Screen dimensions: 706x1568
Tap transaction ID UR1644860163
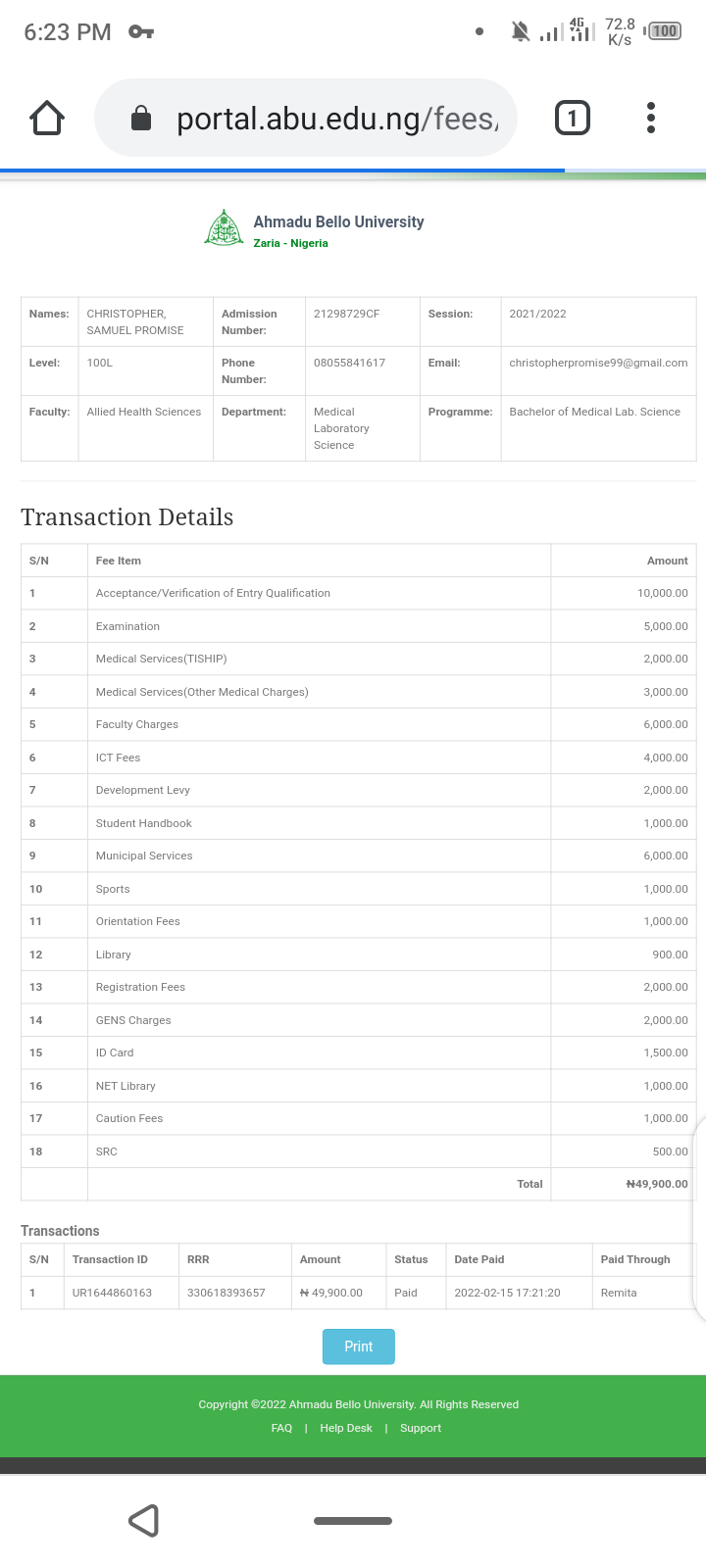point(112,1293)
